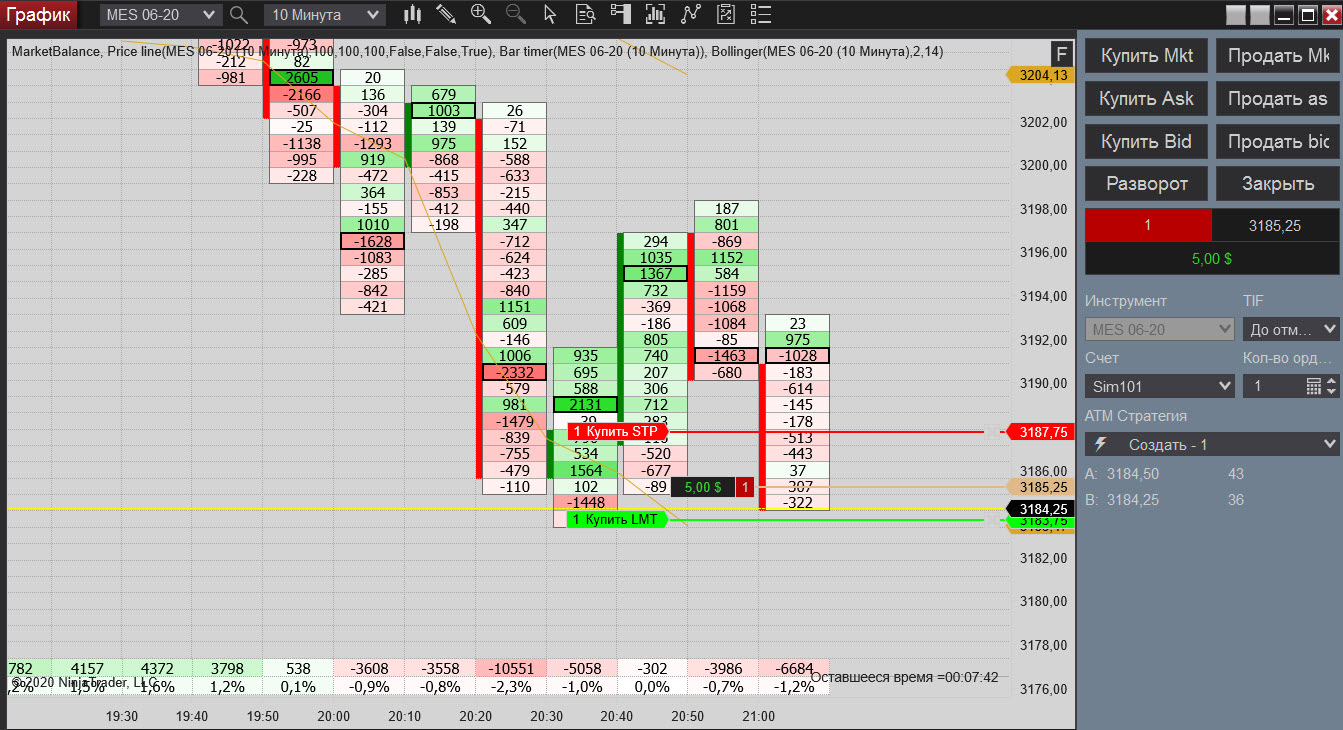This screenshot has height=730, width=1343.
Task: Click the red position size box
Action: (x=1148, y=226)
